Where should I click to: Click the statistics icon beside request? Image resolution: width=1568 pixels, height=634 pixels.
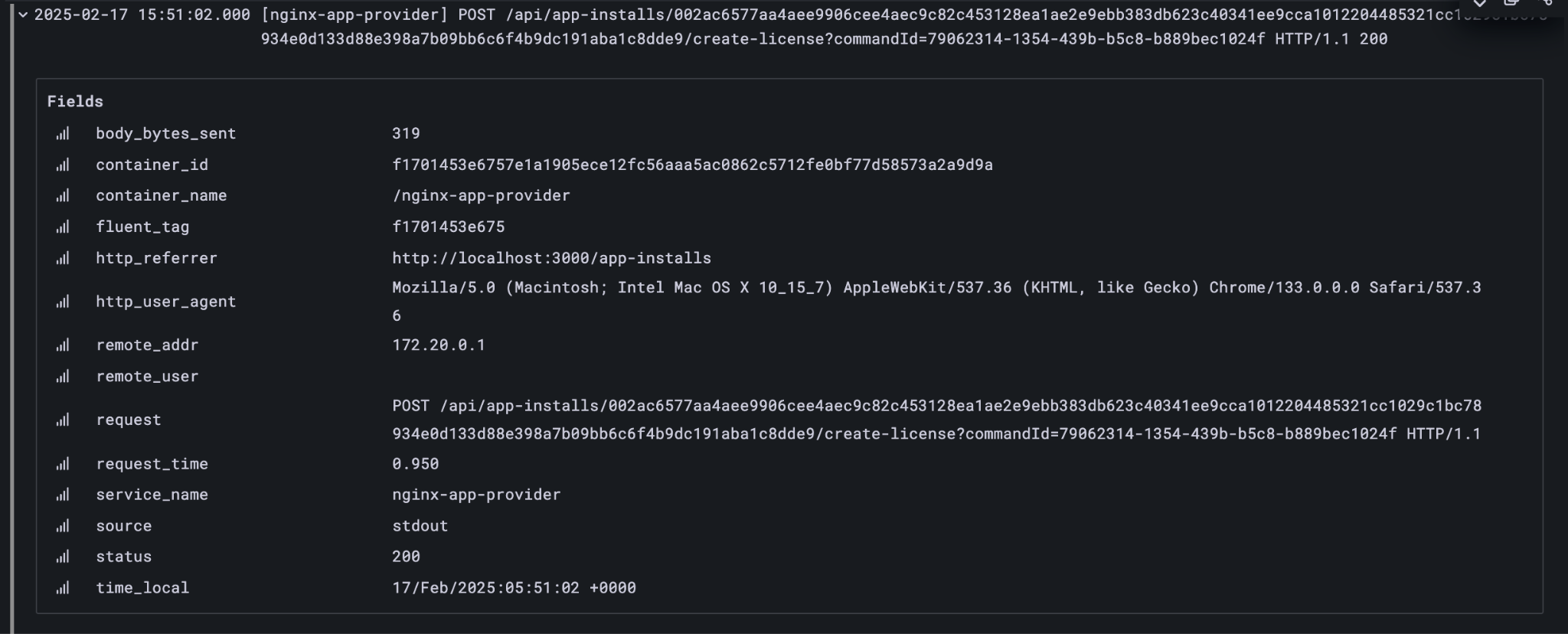coord(64,420)
